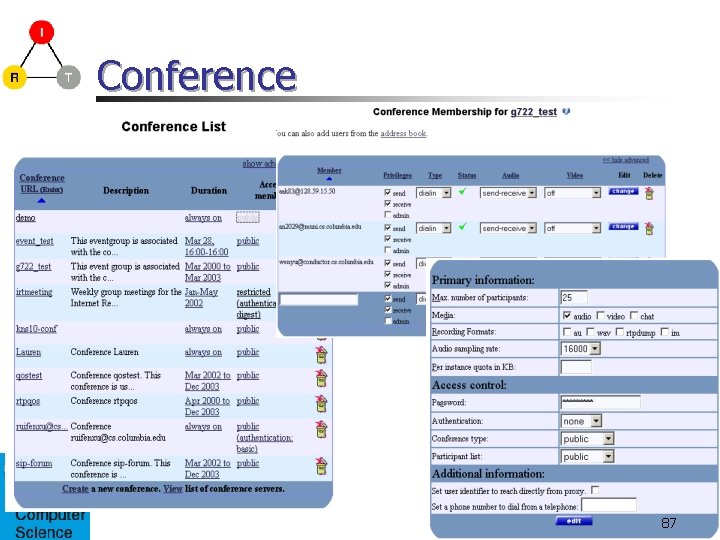The width and height of the screenshot is (720, 540).
Task: Click View list of conference servers link
Action: click(173, 489)
